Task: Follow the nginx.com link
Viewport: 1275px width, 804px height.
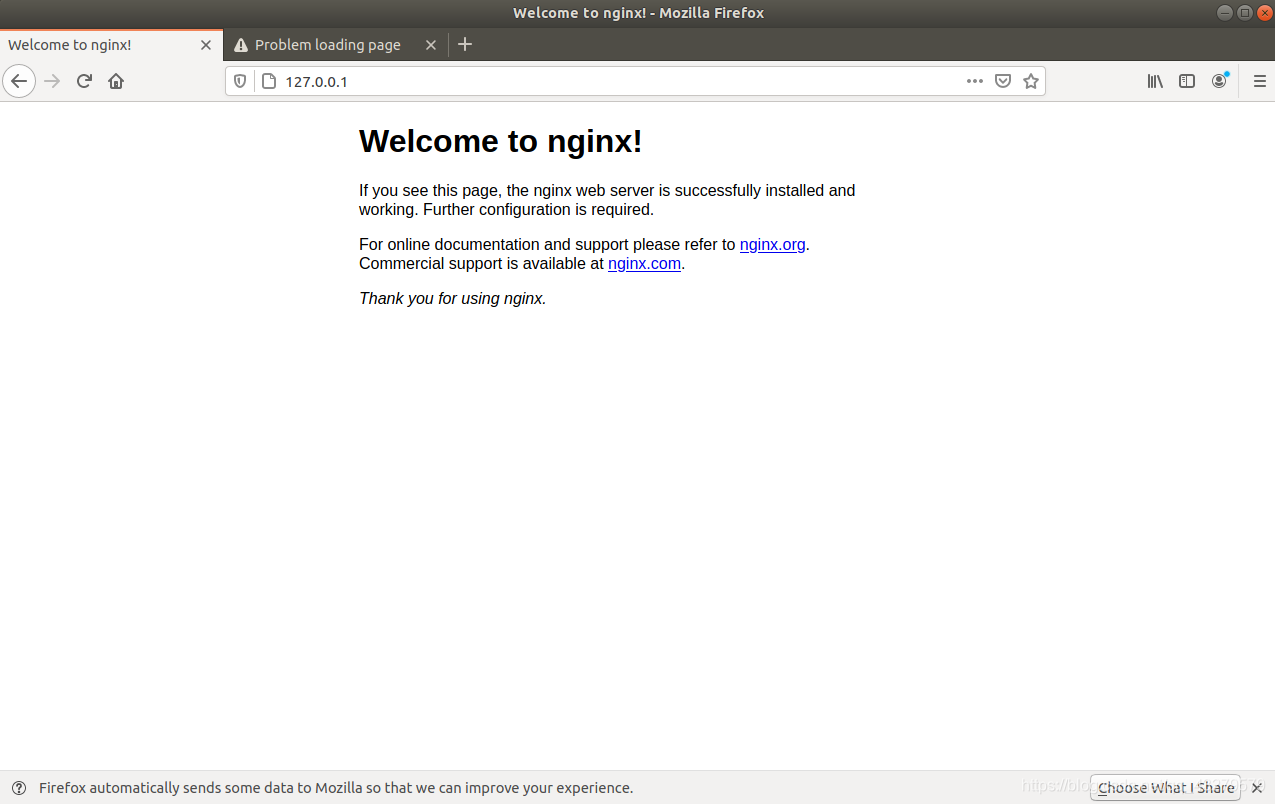Action: tap(644, 264)
